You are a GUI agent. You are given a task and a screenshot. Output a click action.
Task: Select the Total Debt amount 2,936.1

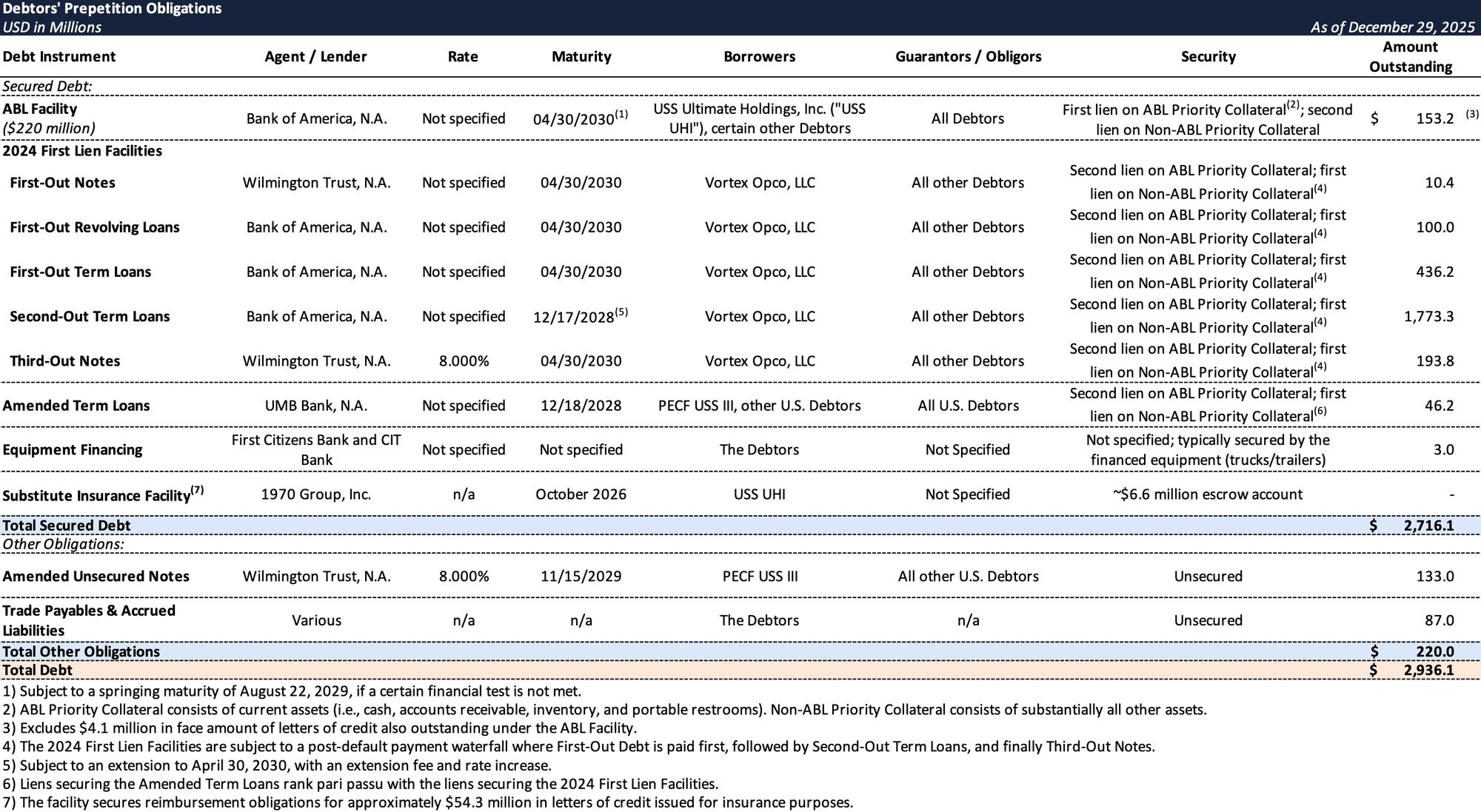tap(1428, 671)
